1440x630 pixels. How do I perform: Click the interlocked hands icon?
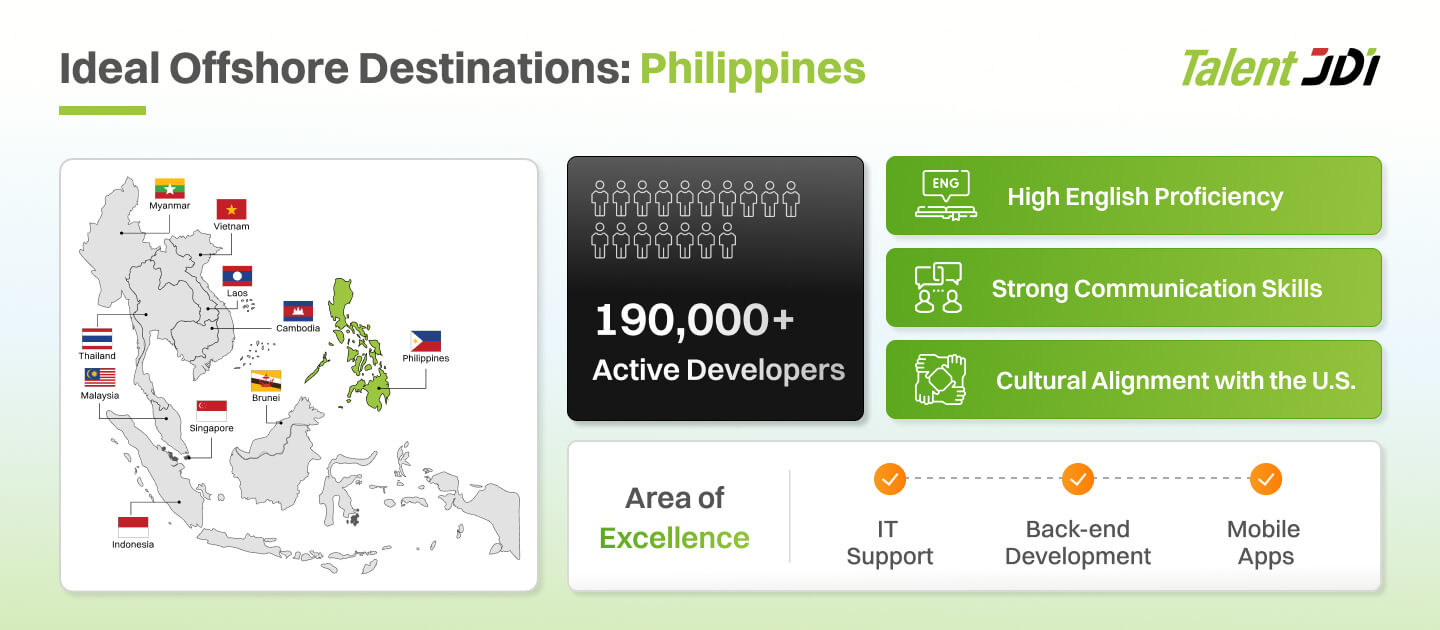[940, 380]
